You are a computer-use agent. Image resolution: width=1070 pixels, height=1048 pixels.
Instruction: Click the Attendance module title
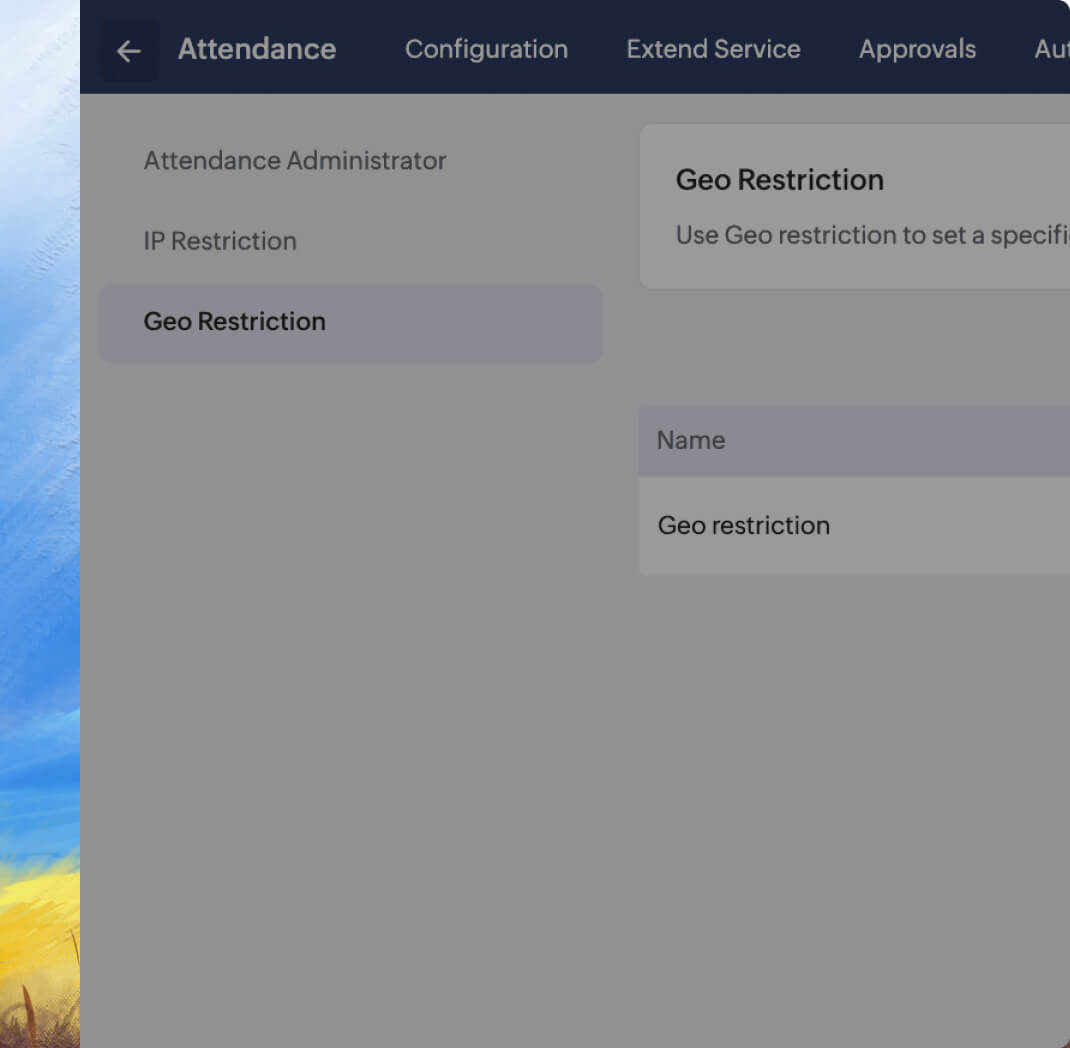coord(257,49)
